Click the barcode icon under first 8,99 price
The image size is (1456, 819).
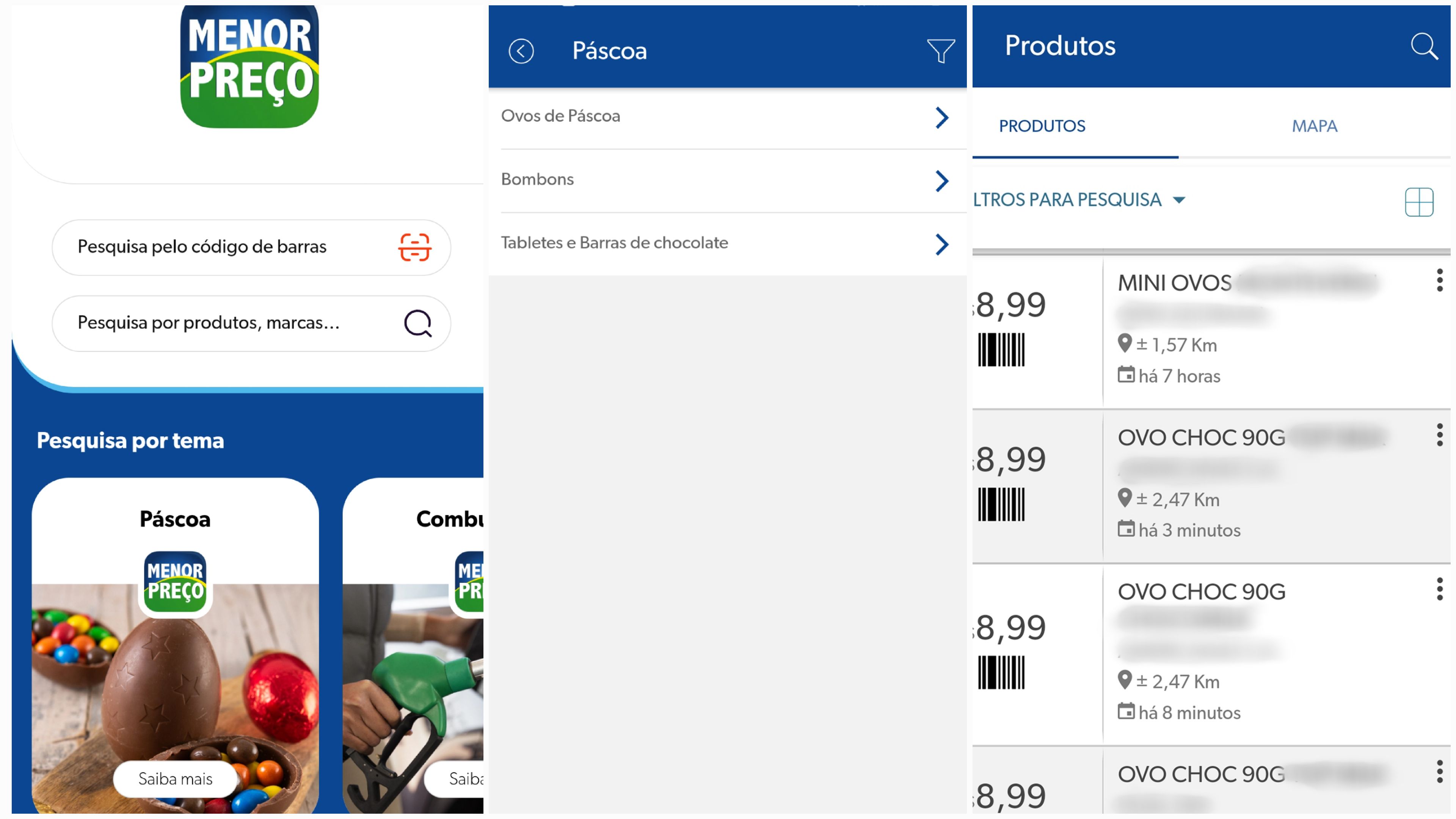(x=1001, y=350)
